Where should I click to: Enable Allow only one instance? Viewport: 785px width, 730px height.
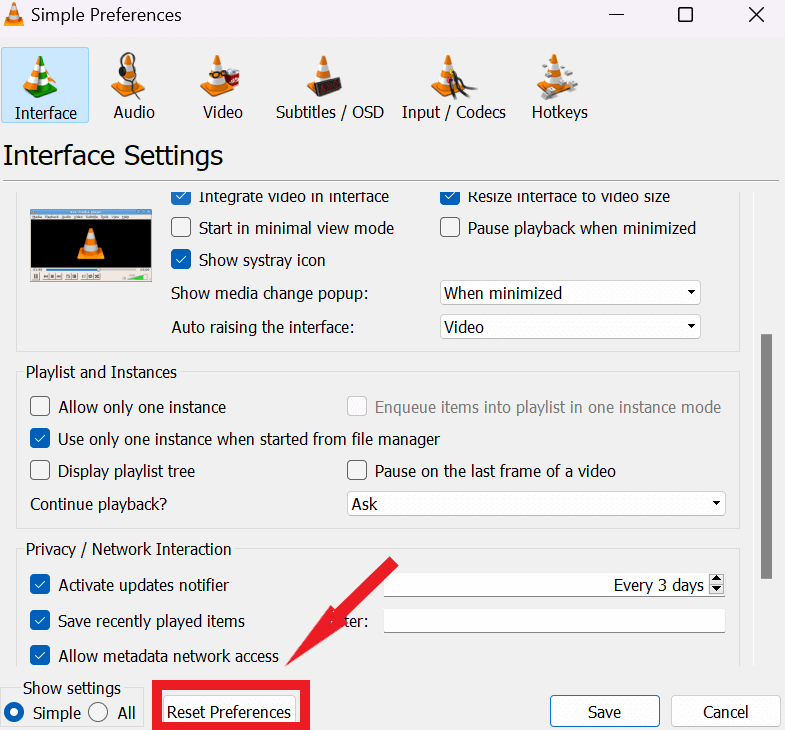(40, 407)
